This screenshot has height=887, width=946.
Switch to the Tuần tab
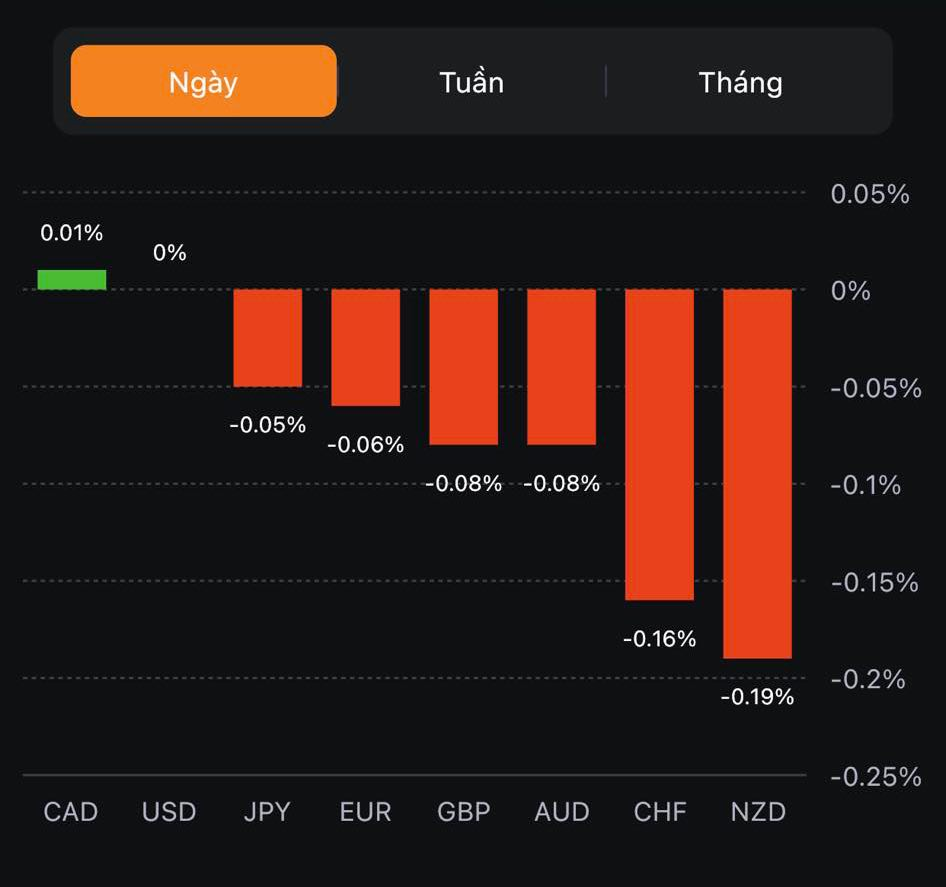pyautogui.click(x=471, y=81)
